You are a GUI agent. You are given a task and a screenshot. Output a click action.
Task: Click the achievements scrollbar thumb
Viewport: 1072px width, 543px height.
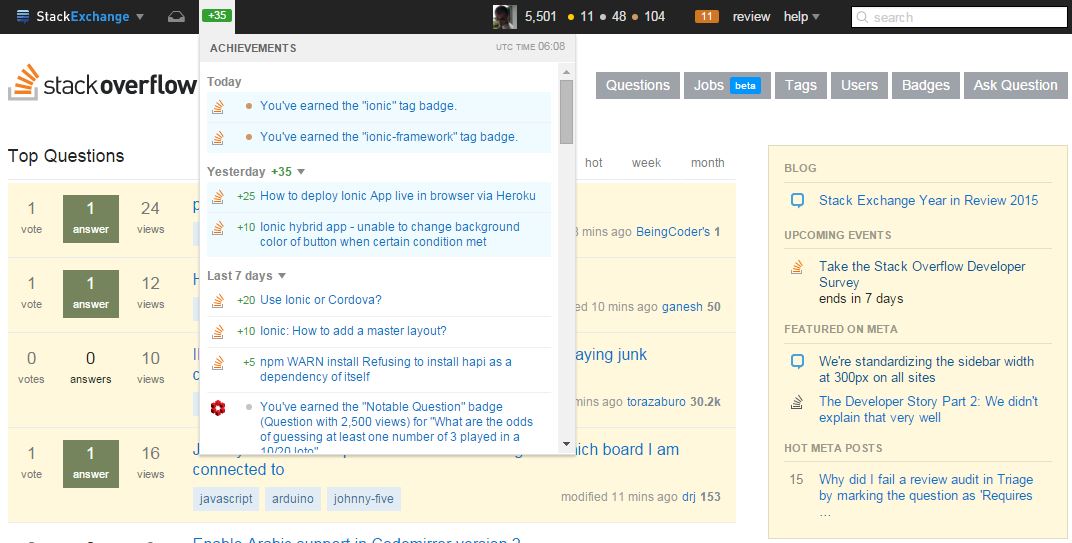point(566,112)
